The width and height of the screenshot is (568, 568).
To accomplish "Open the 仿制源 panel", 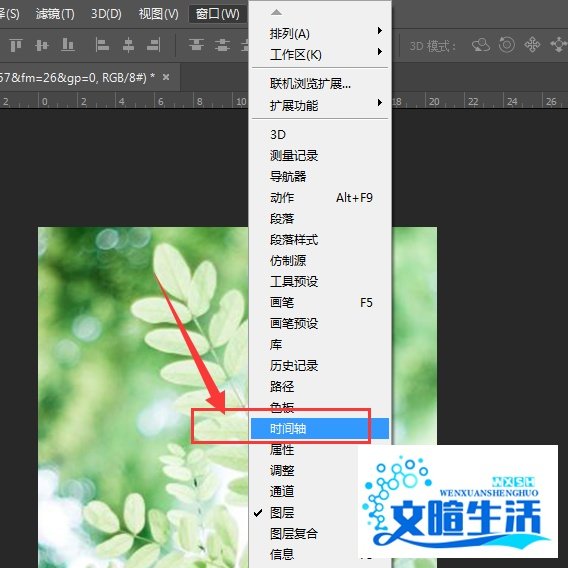I will coord(320,260).
